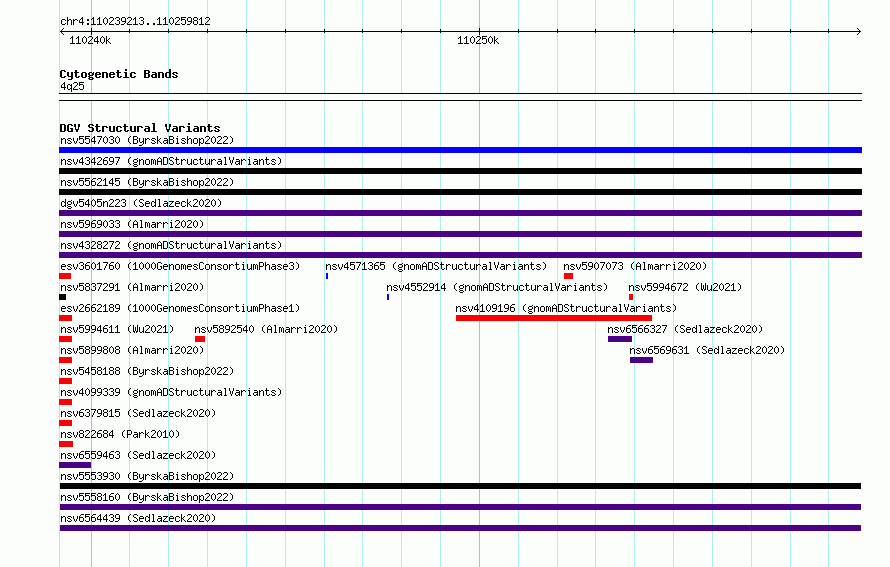Select the purple nsv6569631 variant glyph
The image size is (890, 567).
[x=641, y=360]
